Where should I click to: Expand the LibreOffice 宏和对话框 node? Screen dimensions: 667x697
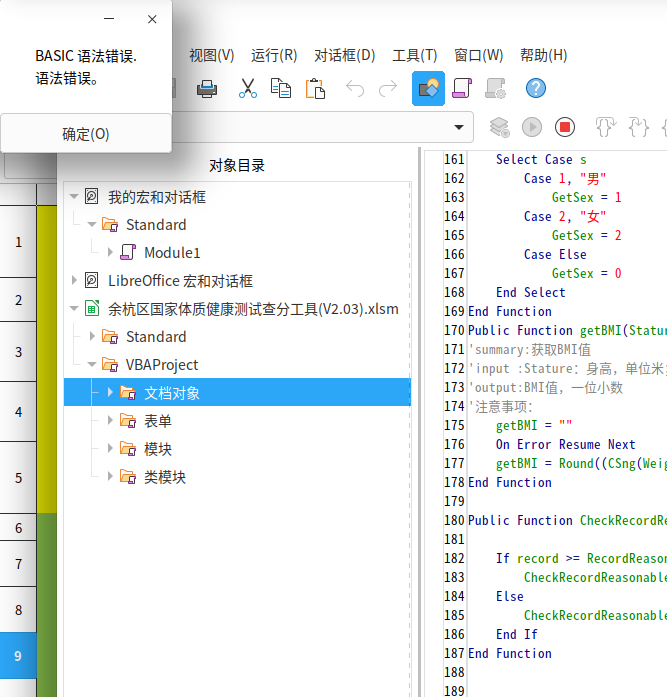pos(74,281)
